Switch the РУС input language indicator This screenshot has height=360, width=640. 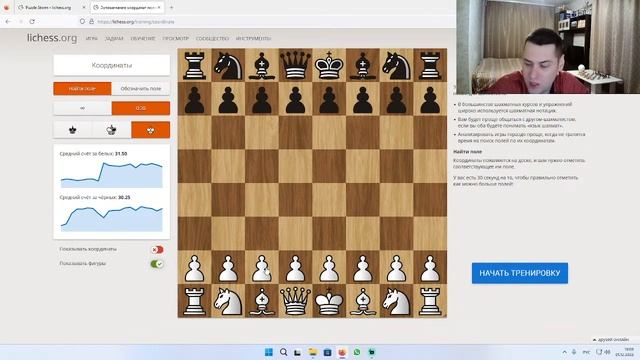coord(586,352)
